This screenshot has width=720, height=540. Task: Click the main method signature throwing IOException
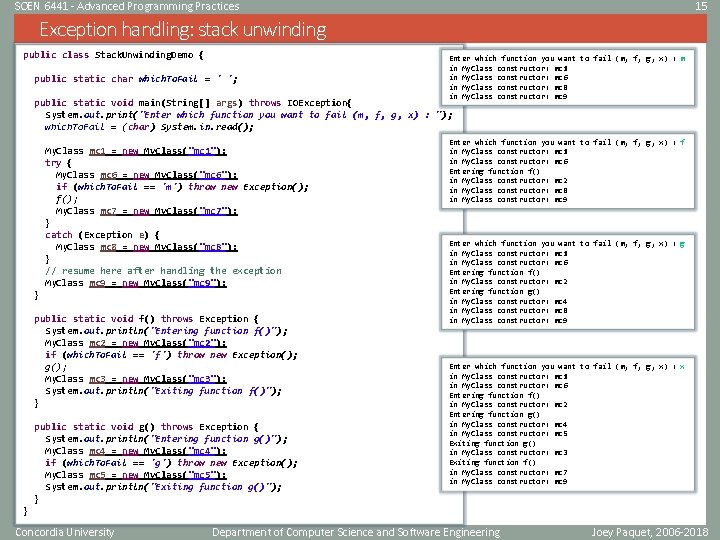[192, 103]
